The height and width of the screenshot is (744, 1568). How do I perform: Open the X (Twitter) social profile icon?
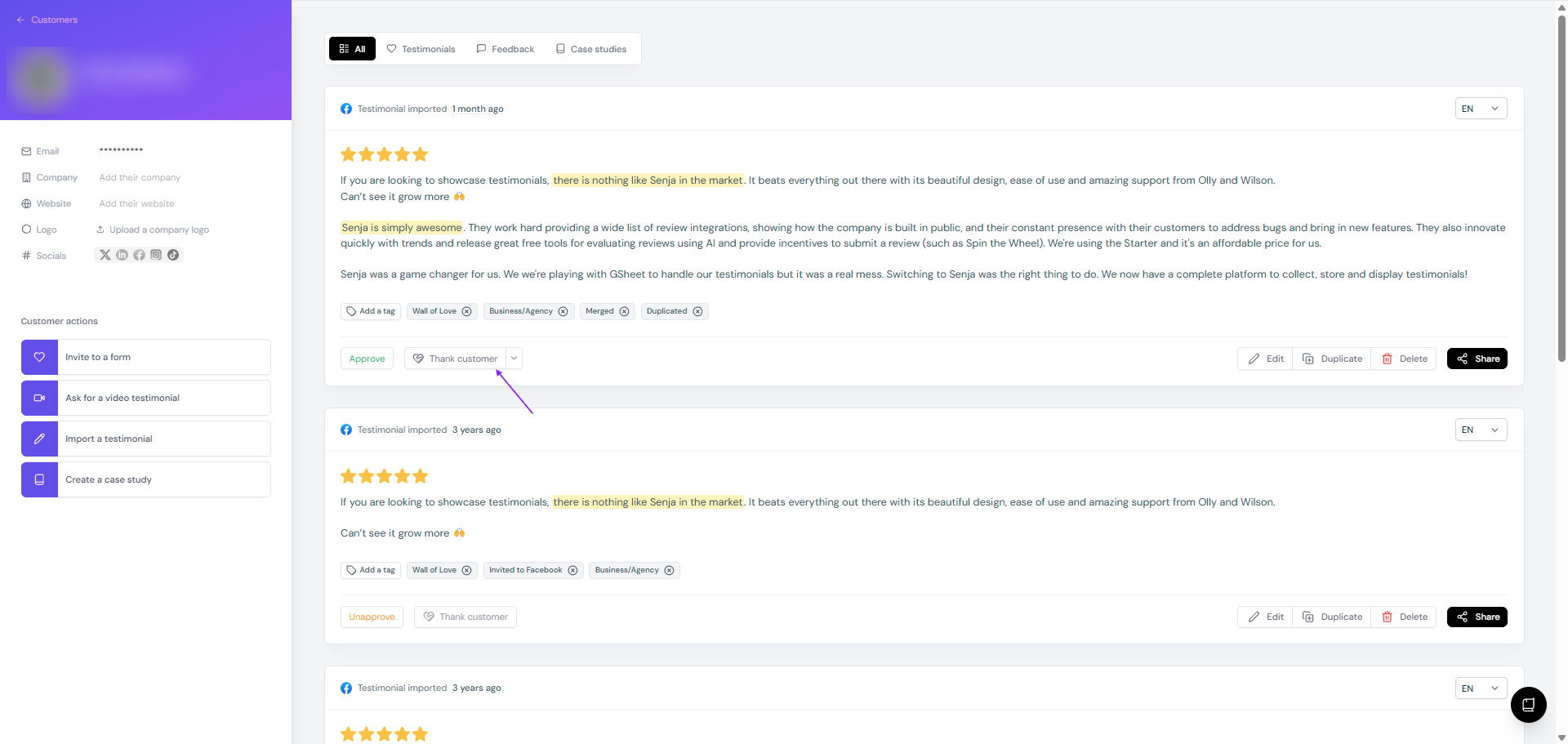click(105, 255)
